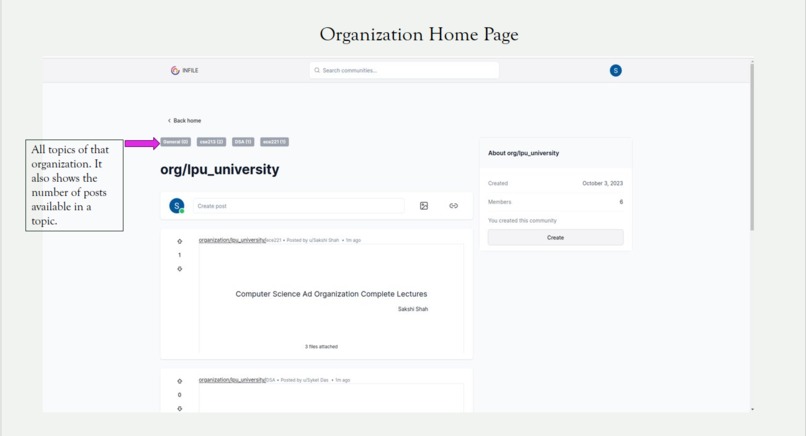The width and height of the screenshot is (806, 436).
Task: Open the user avatar in the top bar
Action: click(x=615, y=70)
